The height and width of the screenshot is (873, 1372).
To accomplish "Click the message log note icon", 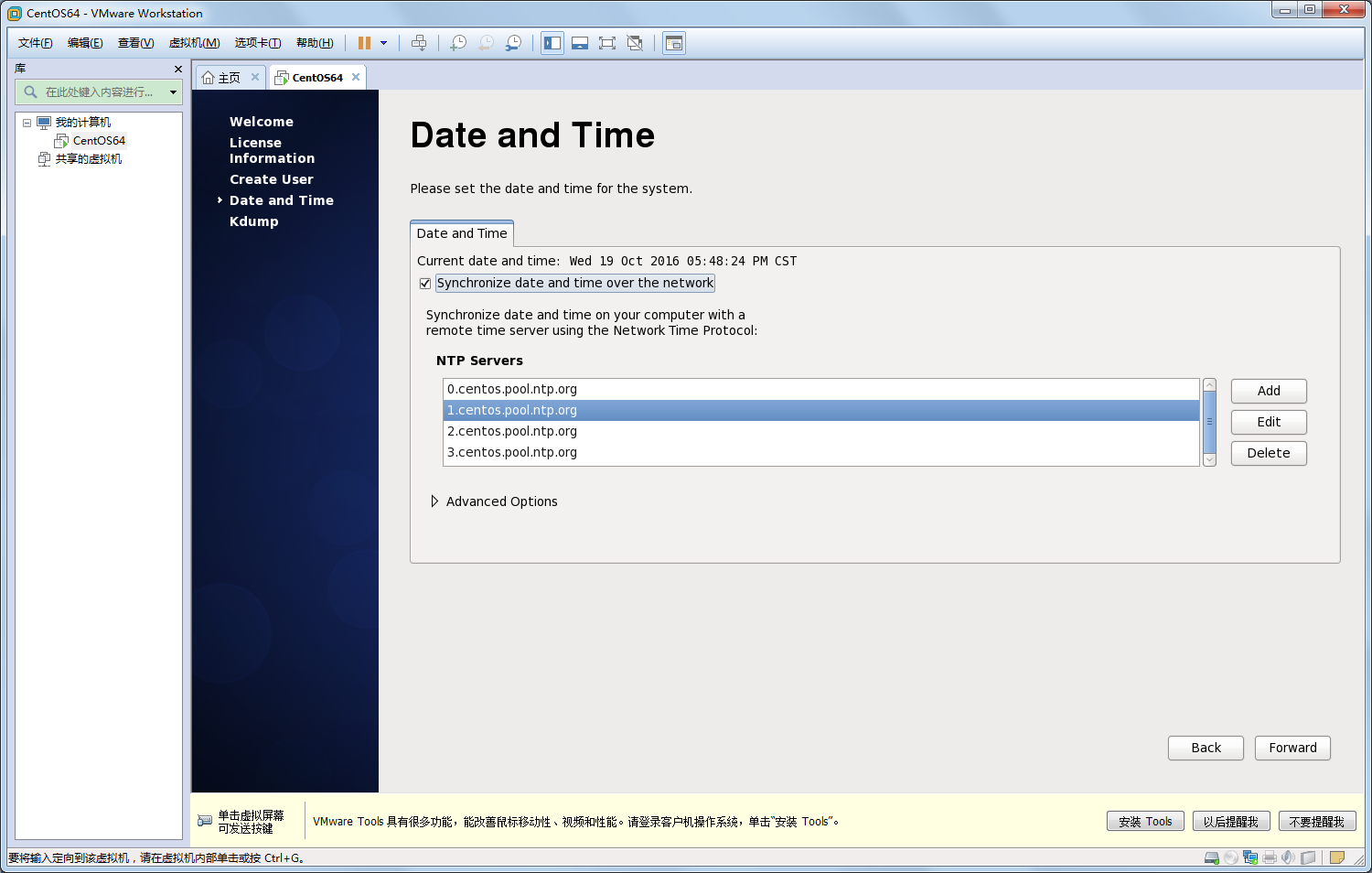I will pos(1337,857).
